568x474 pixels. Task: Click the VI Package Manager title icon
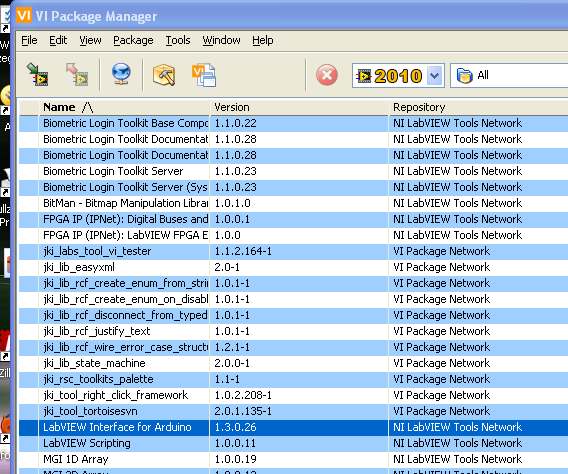(24, 15)
